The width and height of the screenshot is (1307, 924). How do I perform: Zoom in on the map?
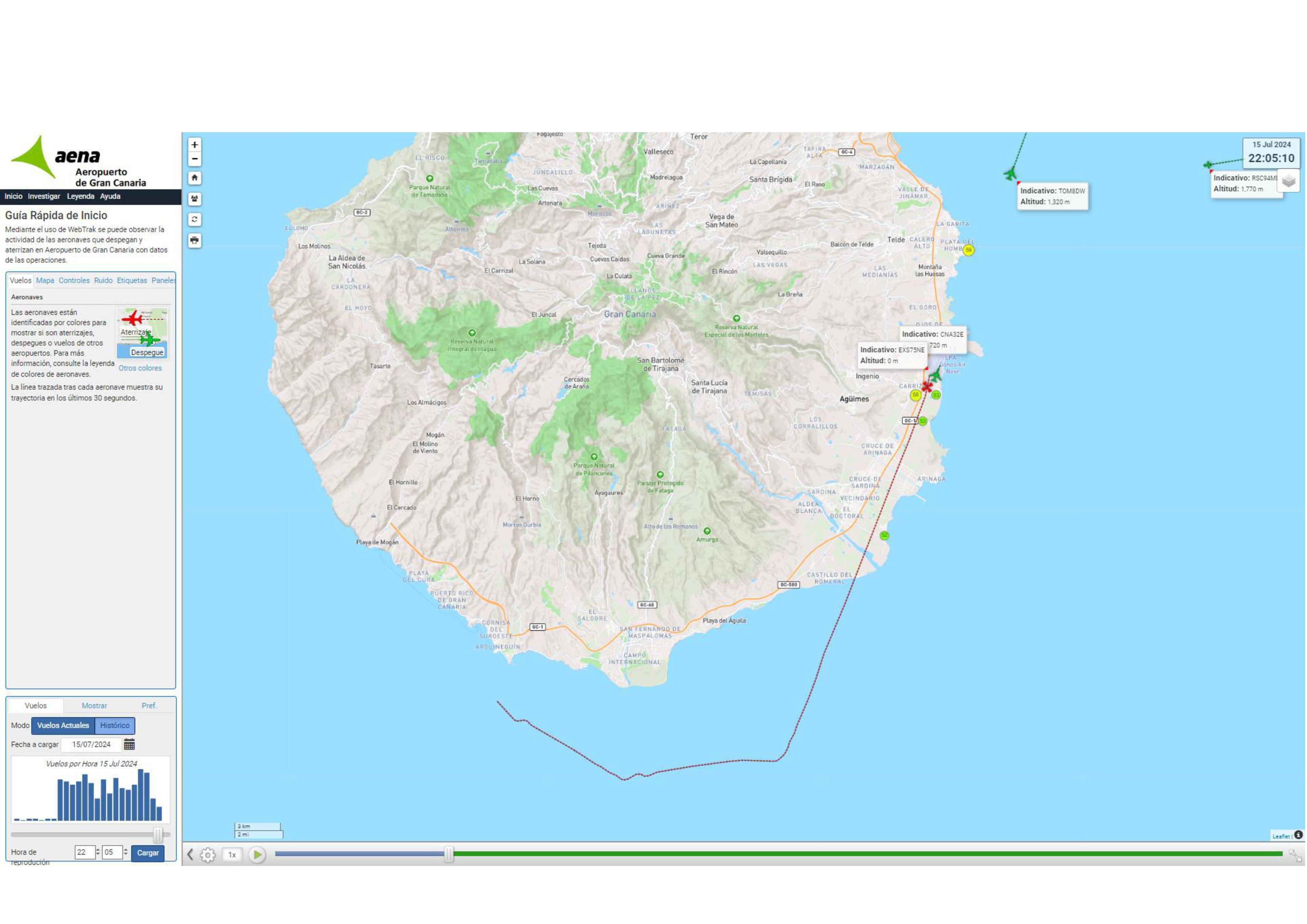click(195, 145)
